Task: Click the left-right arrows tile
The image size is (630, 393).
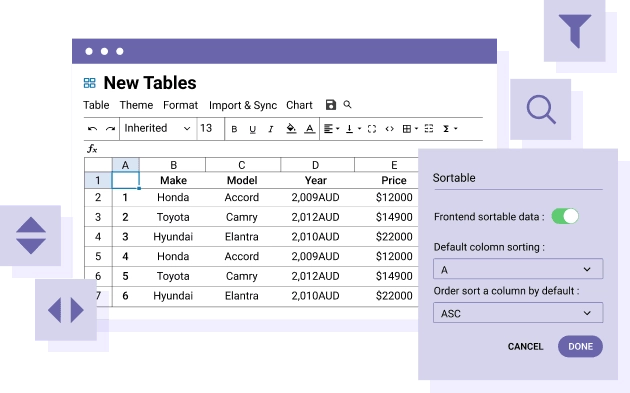Action: tap(66, 310)
